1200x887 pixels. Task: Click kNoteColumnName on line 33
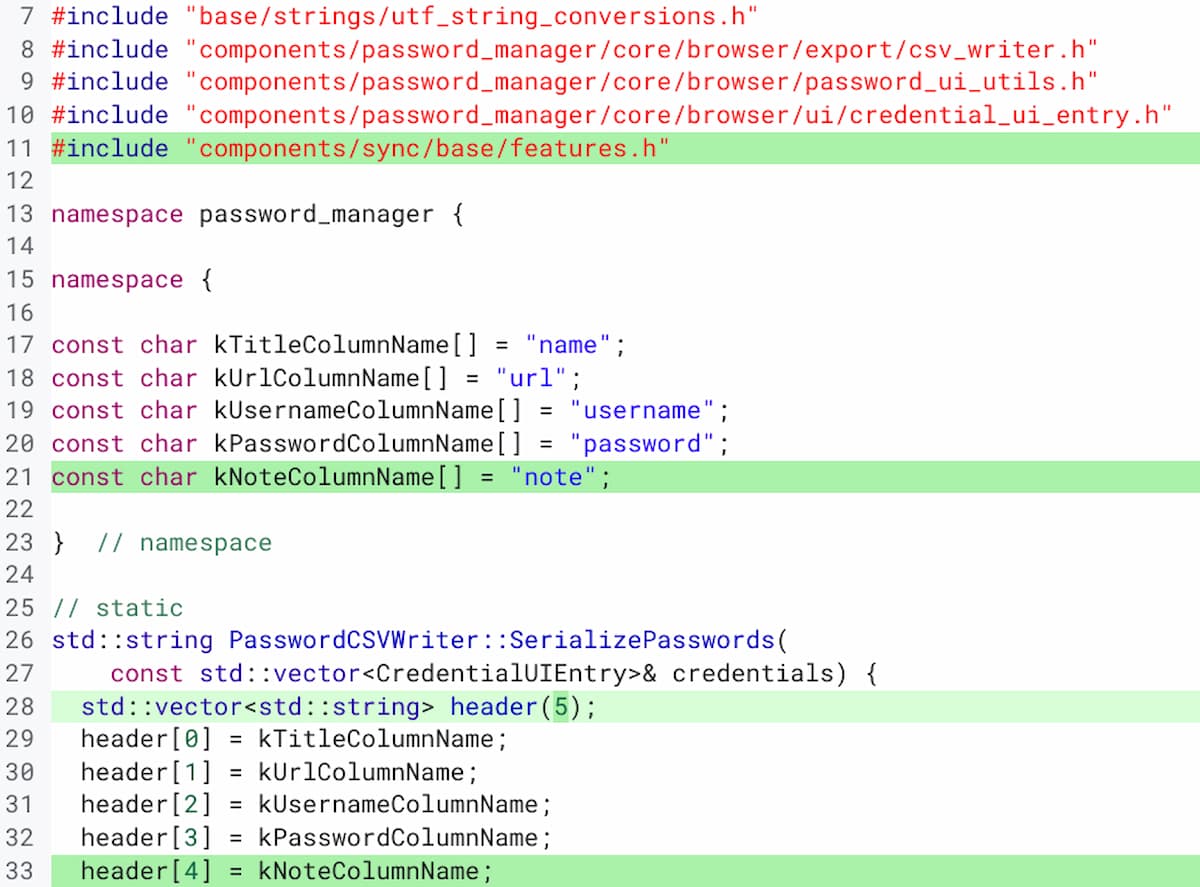click(368, 872)
